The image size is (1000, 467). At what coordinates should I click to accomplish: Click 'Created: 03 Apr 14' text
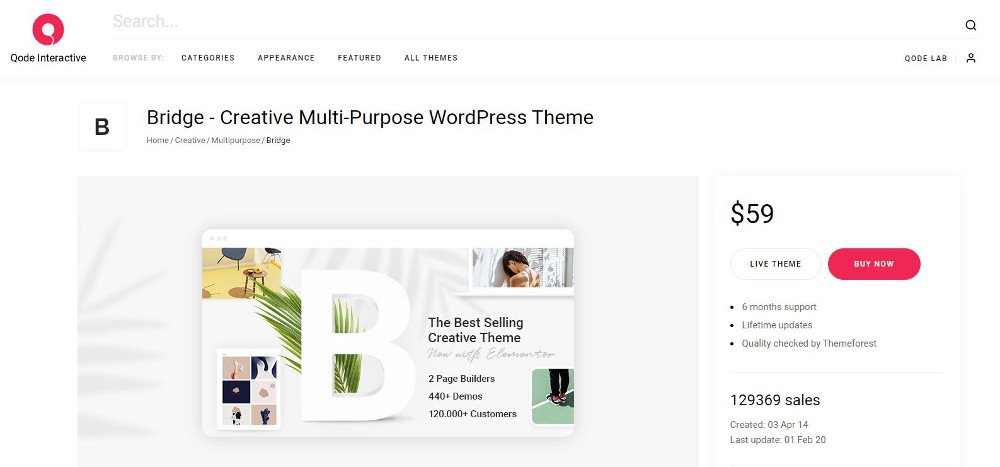pyautogui.click(x=768, y=424)
